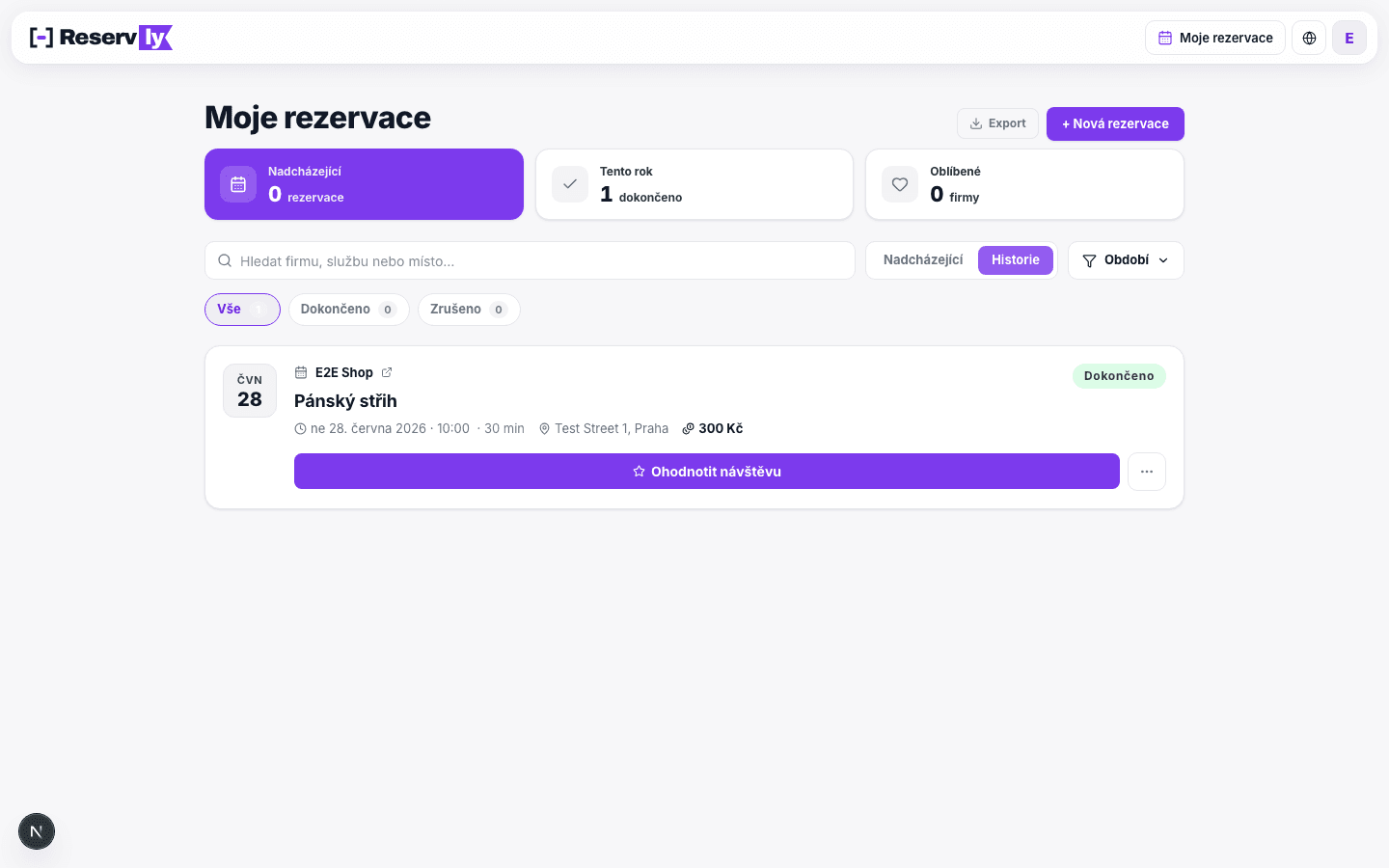Open Moje rezervace in the top navigation
The height and width of the screenshot is (868, 1389).
pyautogui.click(x=1215, y=38)
